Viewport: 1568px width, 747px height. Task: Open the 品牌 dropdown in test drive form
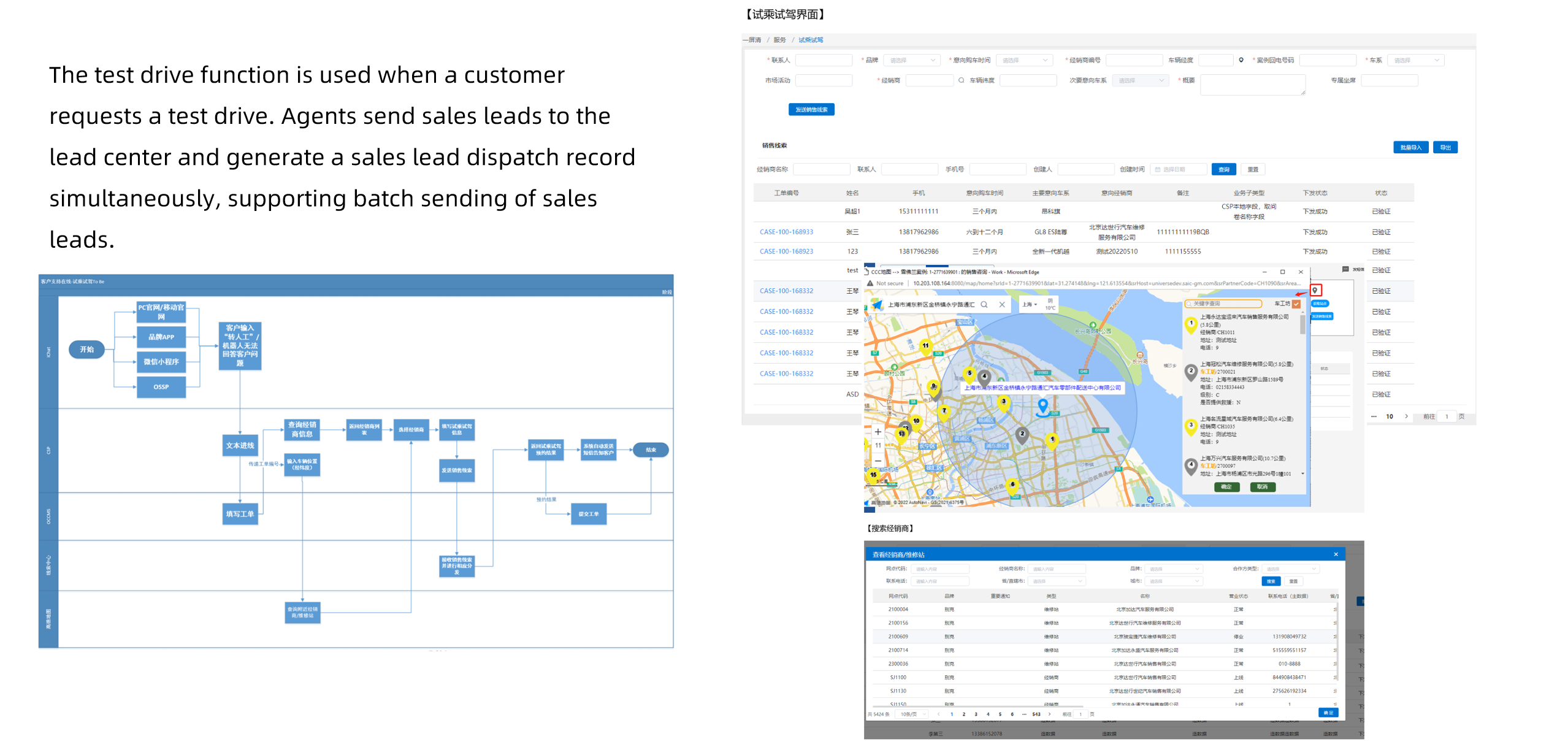coord(911,60)
